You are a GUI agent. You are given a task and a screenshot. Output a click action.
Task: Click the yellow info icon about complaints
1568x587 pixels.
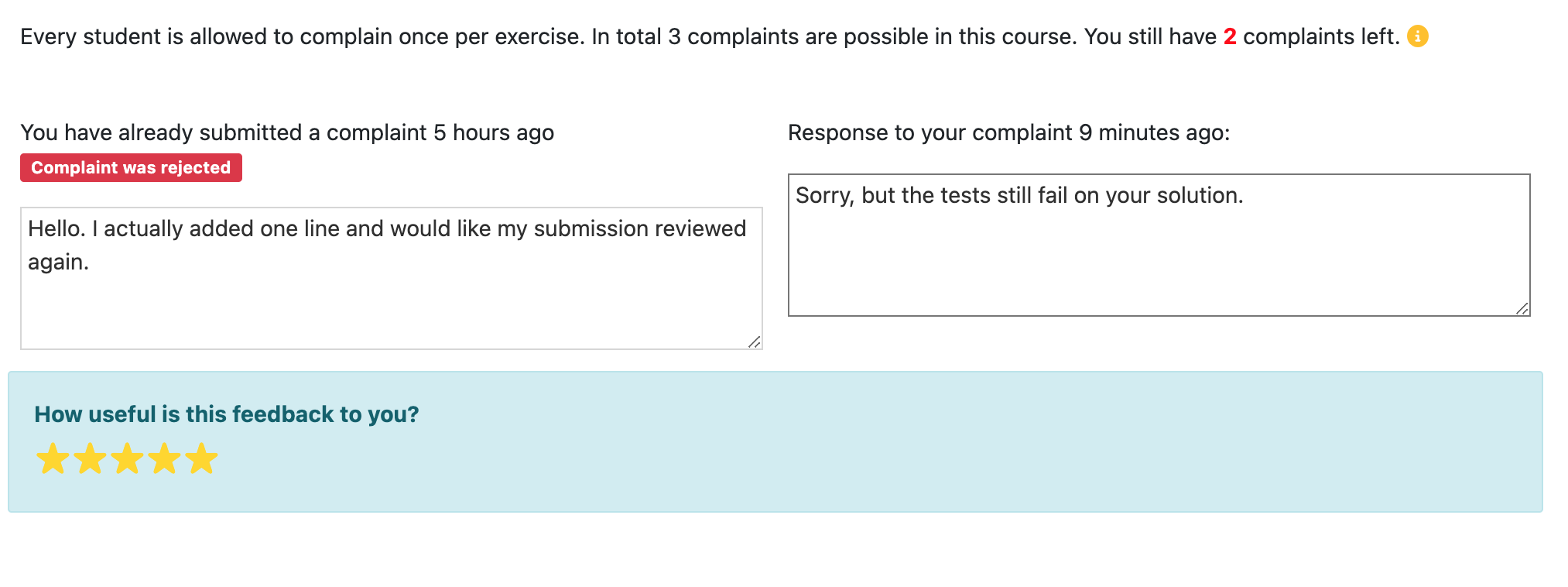(1418, 36)
